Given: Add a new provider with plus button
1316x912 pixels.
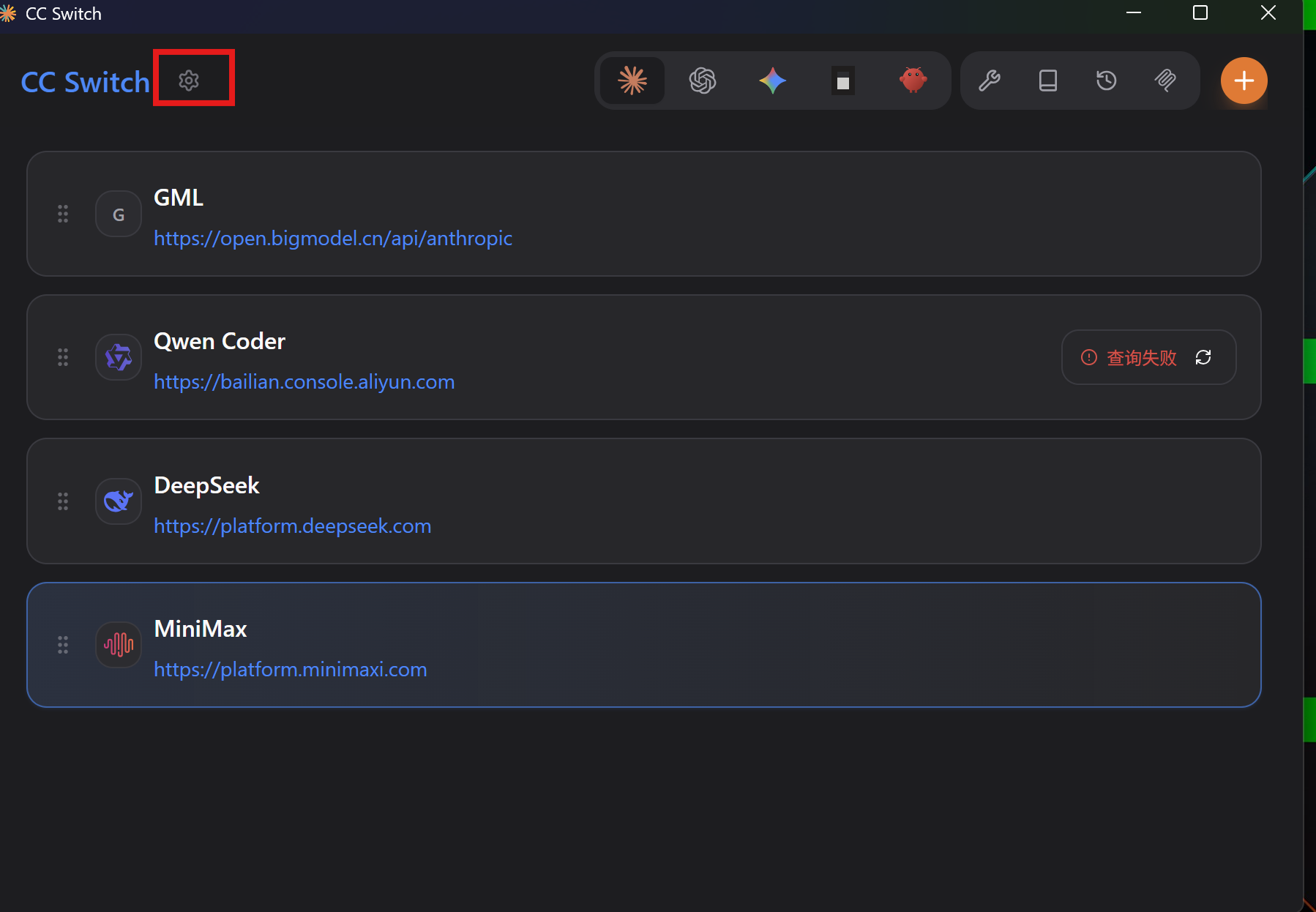Looking at the screenshot, I should pyautogui.click(x=1244, y=81).
